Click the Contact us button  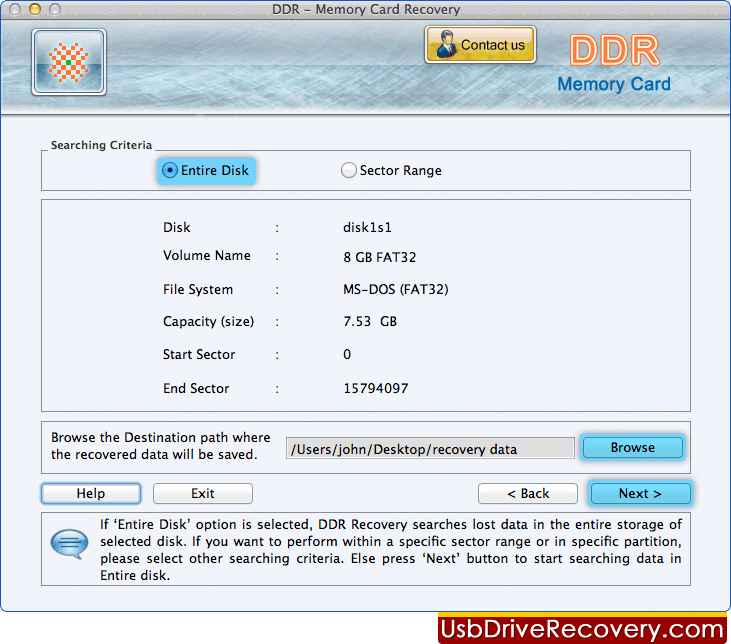tap(480, 45)
